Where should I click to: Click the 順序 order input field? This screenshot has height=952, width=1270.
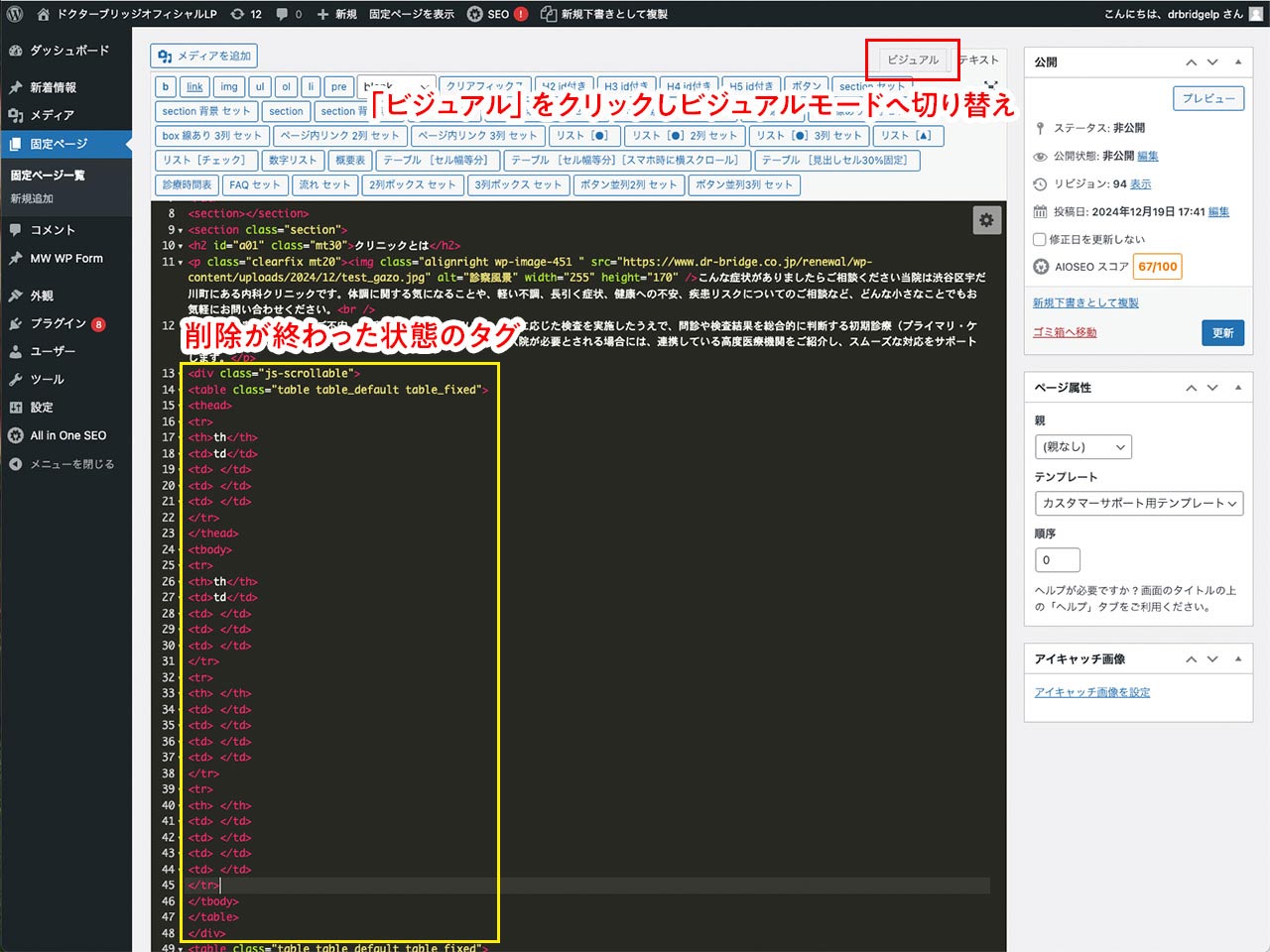click(1057, 560)
